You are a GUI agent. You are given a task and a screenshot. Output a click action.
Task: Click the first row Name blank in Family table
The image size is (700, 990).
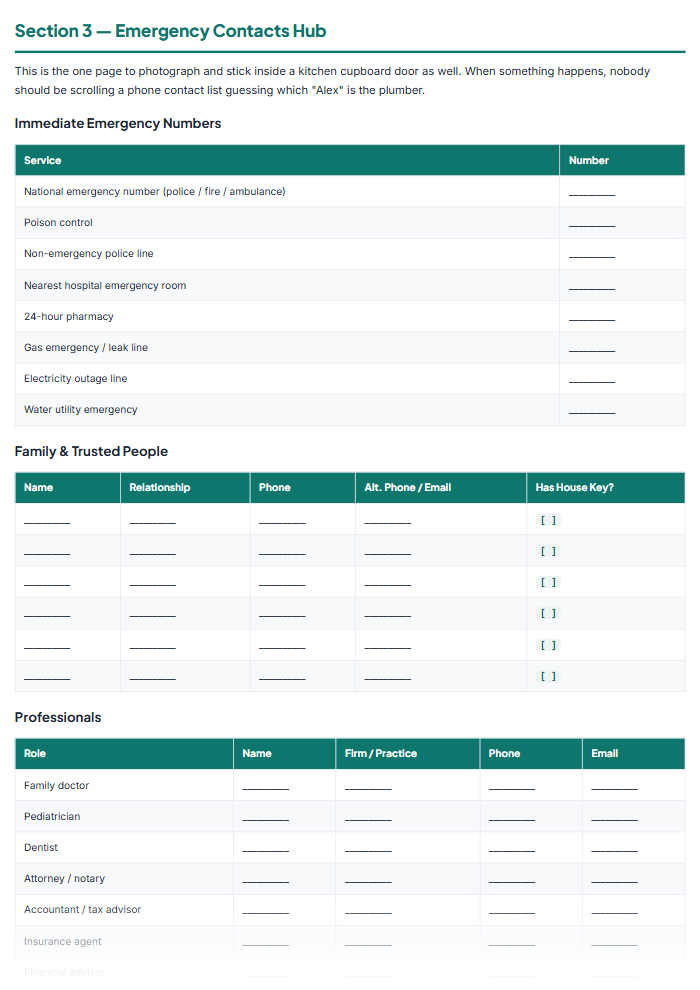click(47, 521)
